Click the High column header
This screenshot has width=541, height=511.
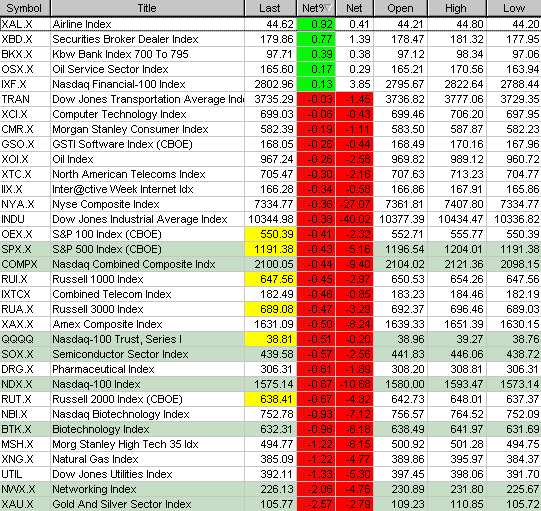456,8
